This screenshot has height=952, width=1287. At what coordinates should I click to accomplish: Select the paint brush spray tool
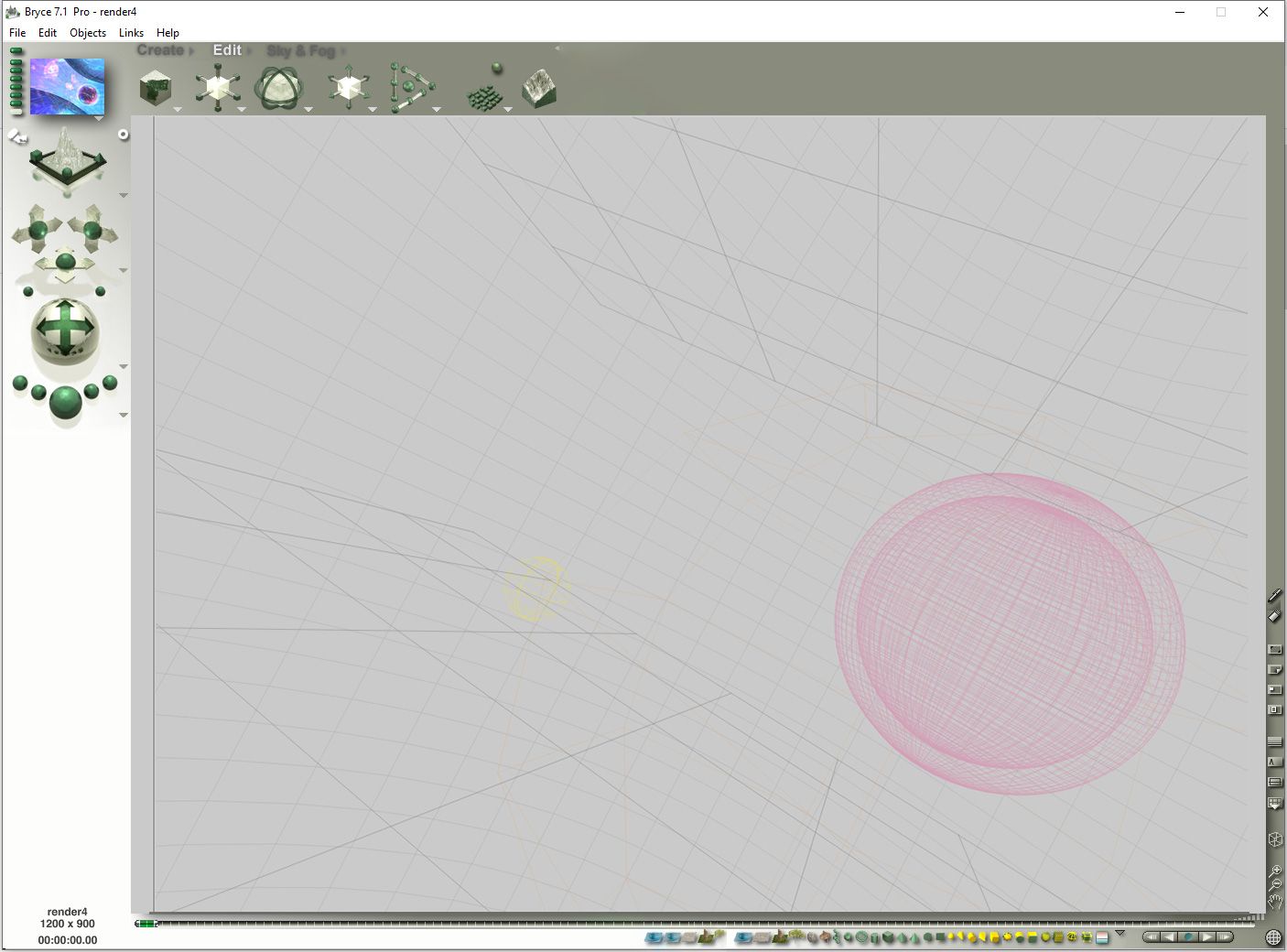coord(1274,596)
